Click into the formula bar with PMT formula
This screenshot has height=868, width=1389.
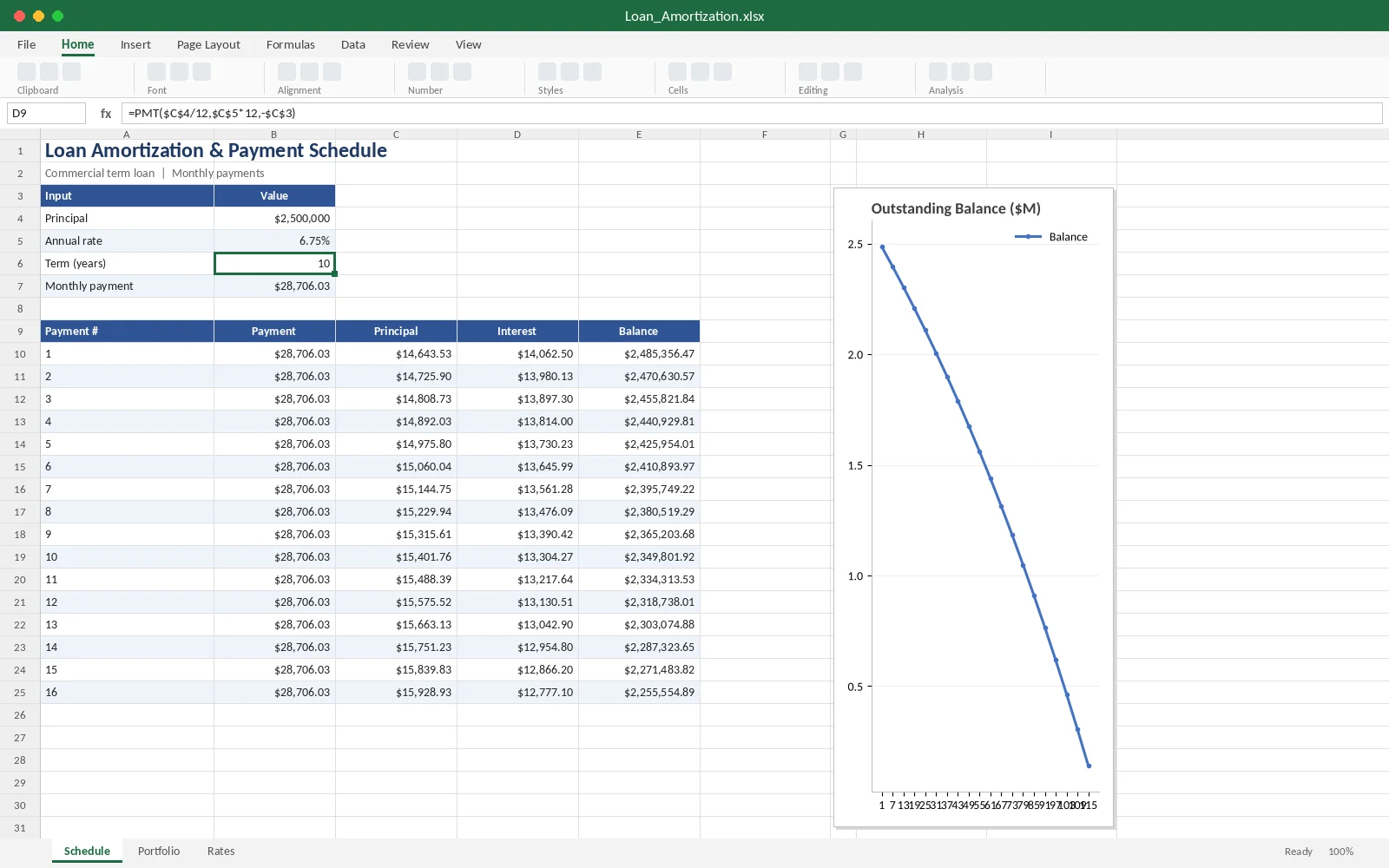[x=752, y=113]
